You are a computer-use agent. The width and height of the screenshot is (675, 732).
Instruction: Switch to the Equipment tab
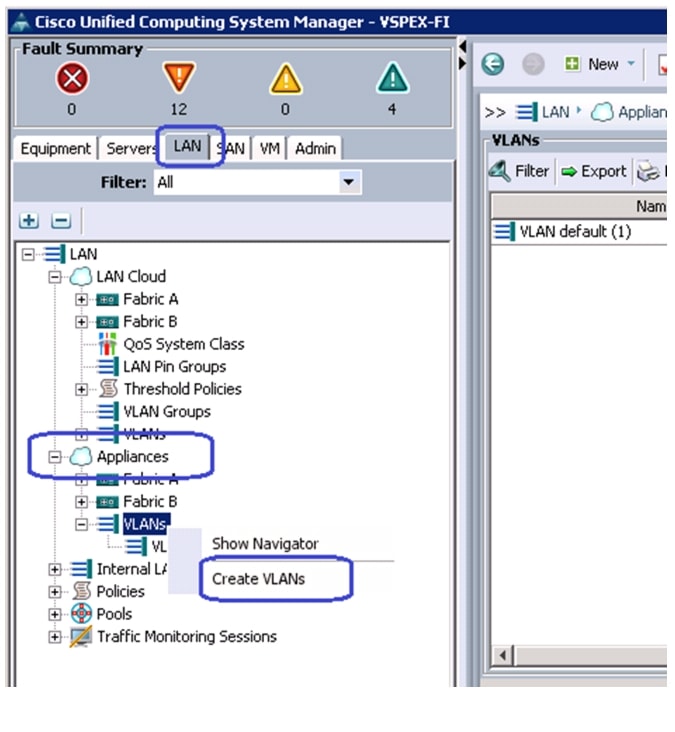pyautogui.click(x=56, y=148)
